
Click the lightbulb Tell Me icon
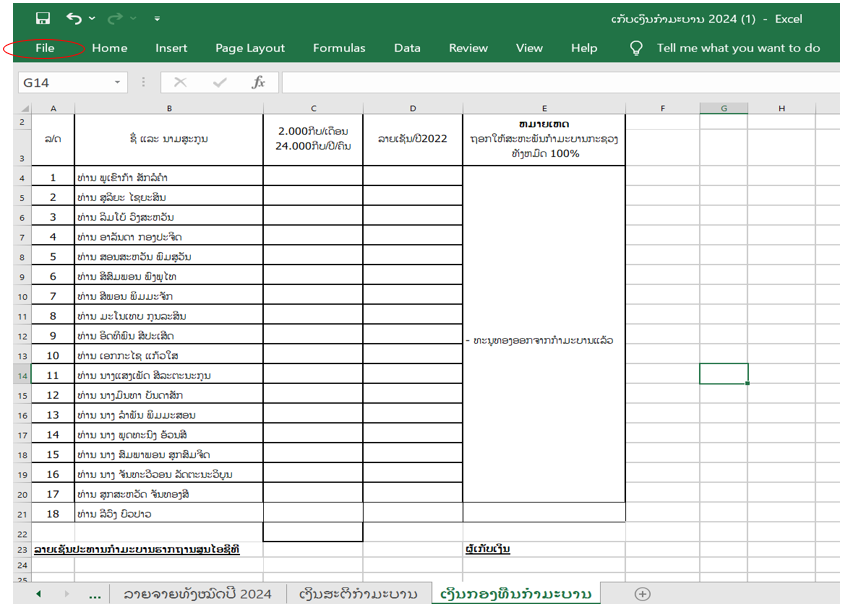[x=635, y=48]
